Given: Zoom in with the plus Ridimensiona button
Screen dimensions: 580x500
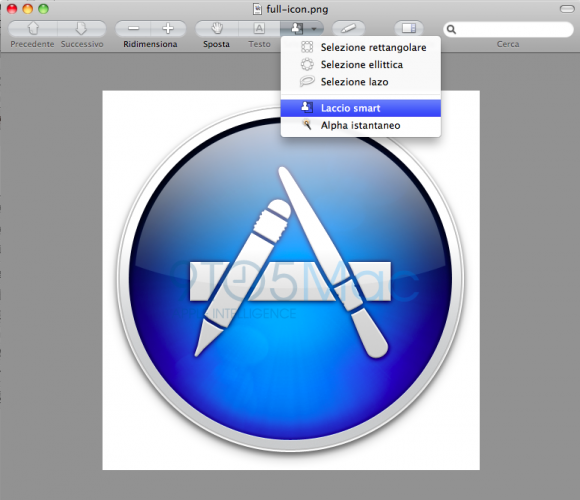Looking at the screenshot, I should (x=168, y=28).
